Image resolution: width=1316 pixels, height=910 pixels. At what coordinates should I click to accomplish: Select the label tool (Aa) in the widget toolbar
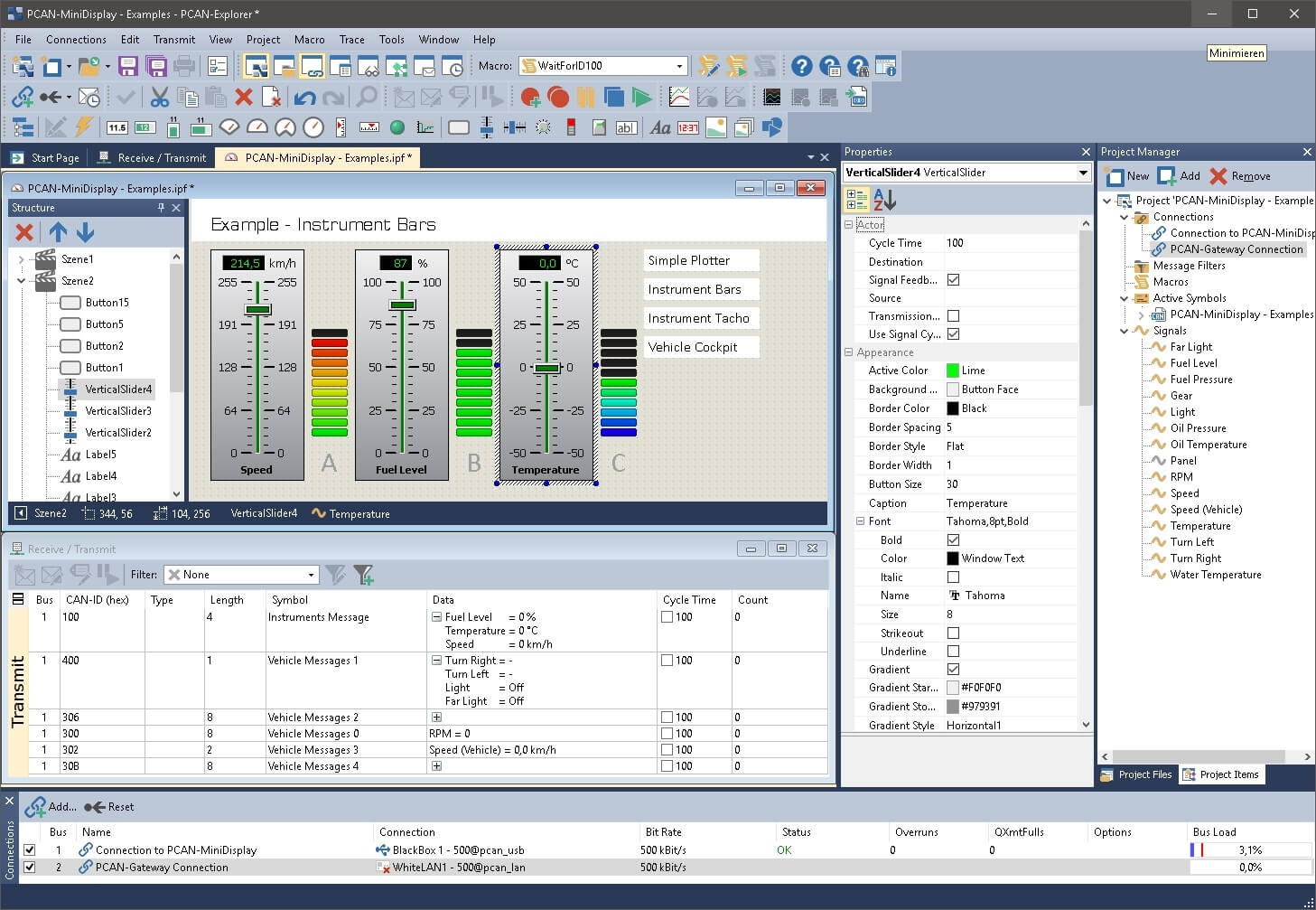(660, 127)
